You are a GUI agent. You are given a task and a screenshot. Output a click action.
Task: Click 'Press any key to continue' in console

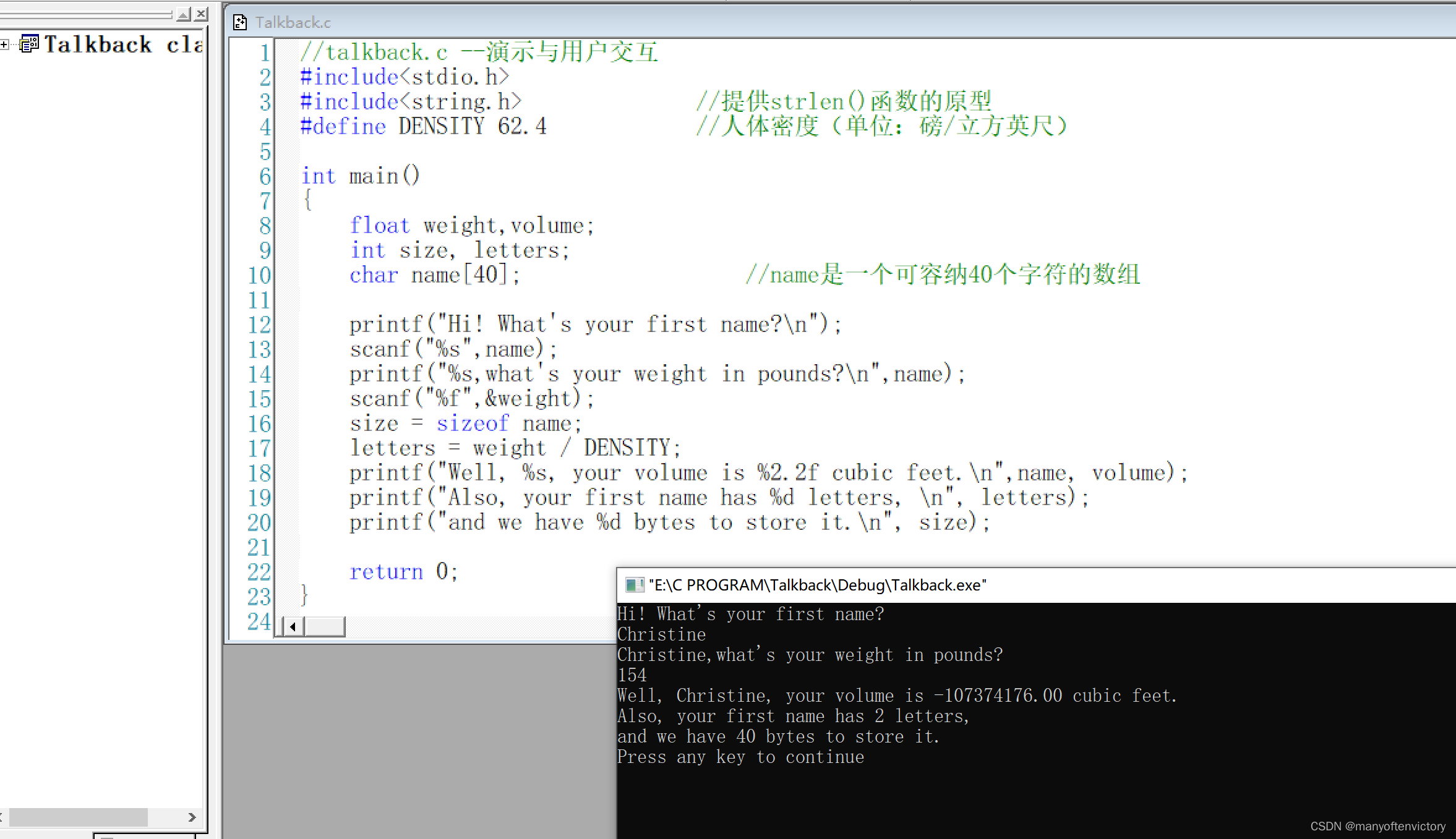(740, 757)
